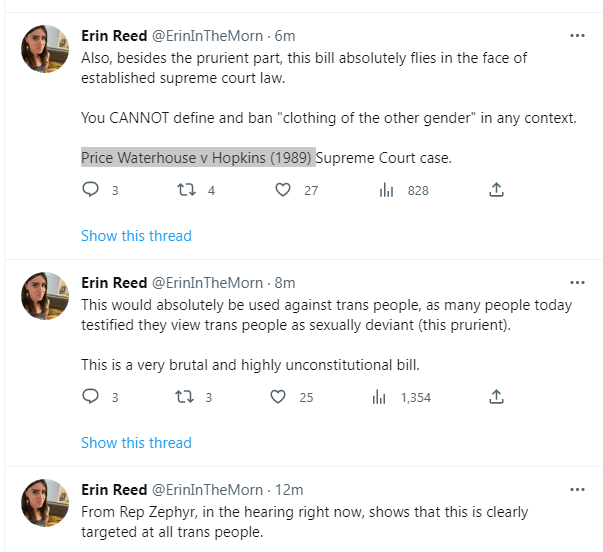Open Erin Reed's avatar on the 12m tweet

click(45, 503)
